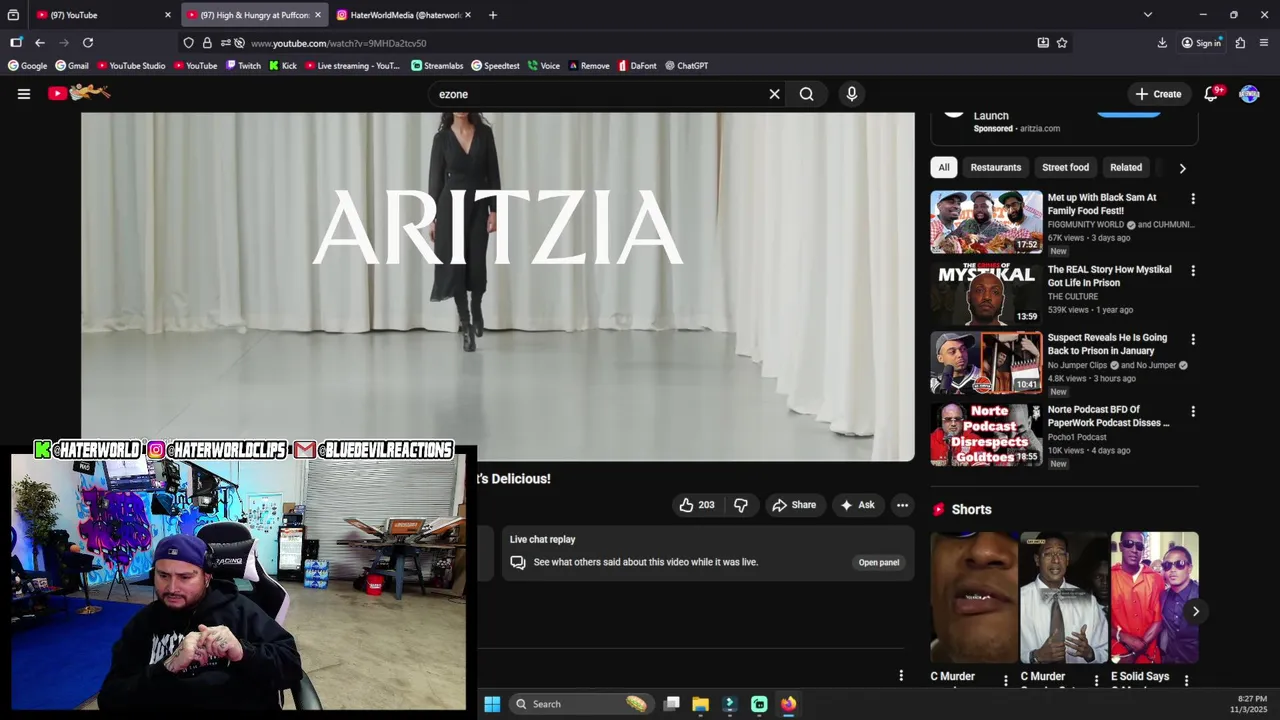Image resolution: width=1280 pixels, height=720 pixels.
Task: Open the Twitch bookmark
Action: pyautogui.click(x=243, y=66)
